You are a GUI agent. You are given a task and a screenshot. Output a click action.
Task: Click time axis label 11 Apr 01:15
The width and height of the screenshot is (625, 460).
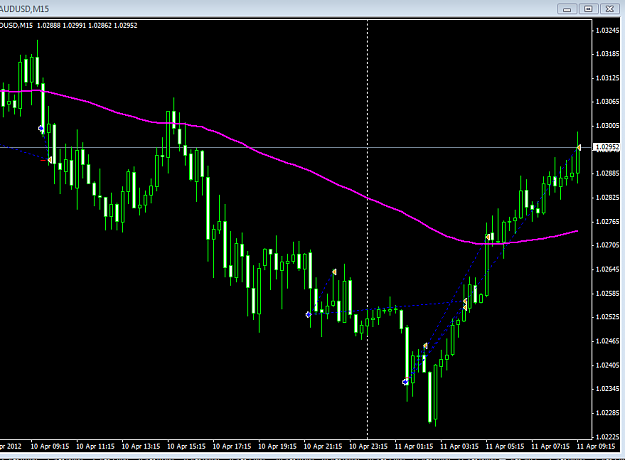pos(414,446)
